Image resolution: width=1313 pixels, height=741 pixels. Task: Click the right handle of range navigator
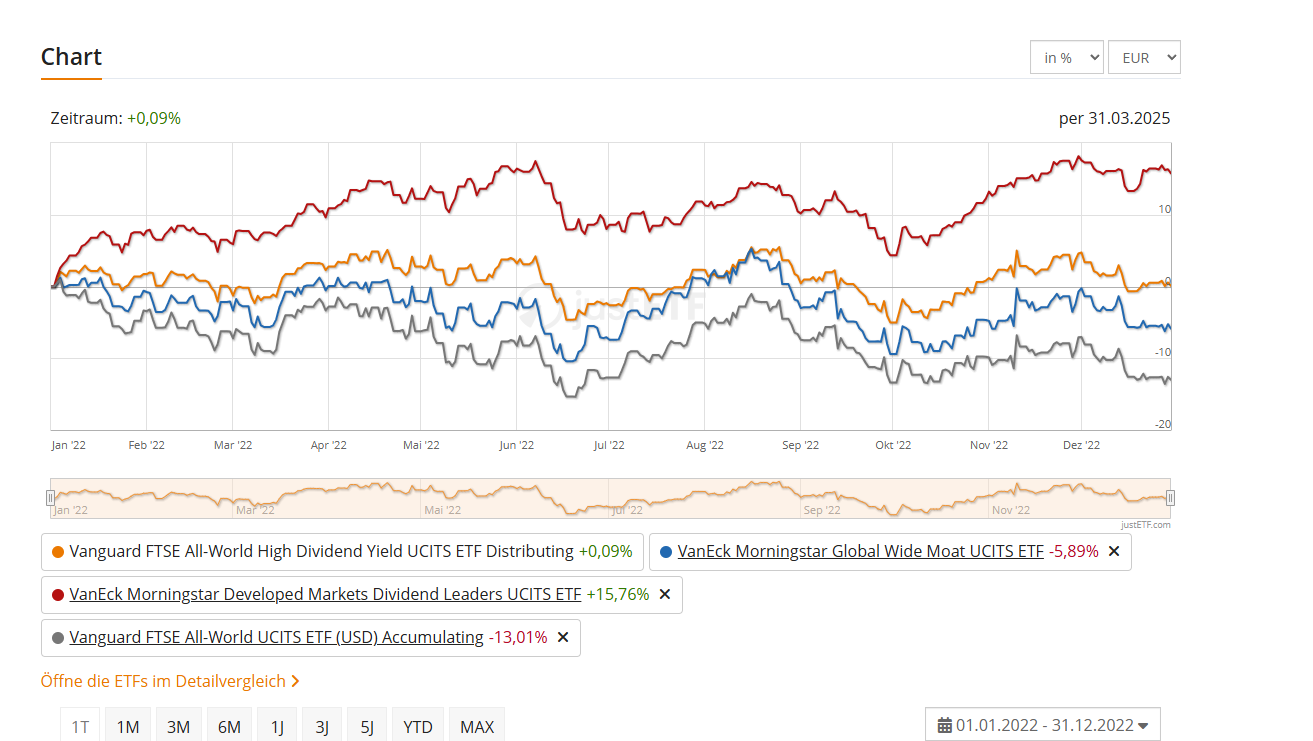1170,498
